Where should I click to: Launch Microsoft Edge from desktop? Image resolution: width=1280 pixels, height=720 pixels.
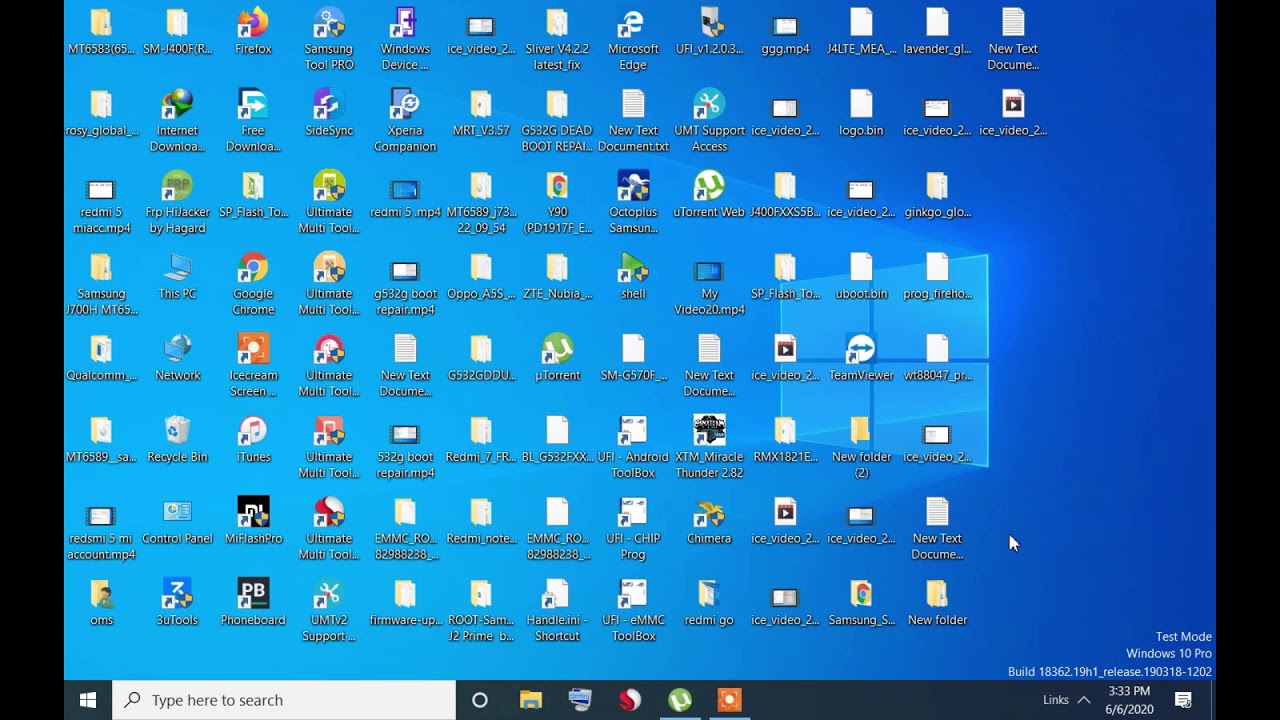point(633,40)
